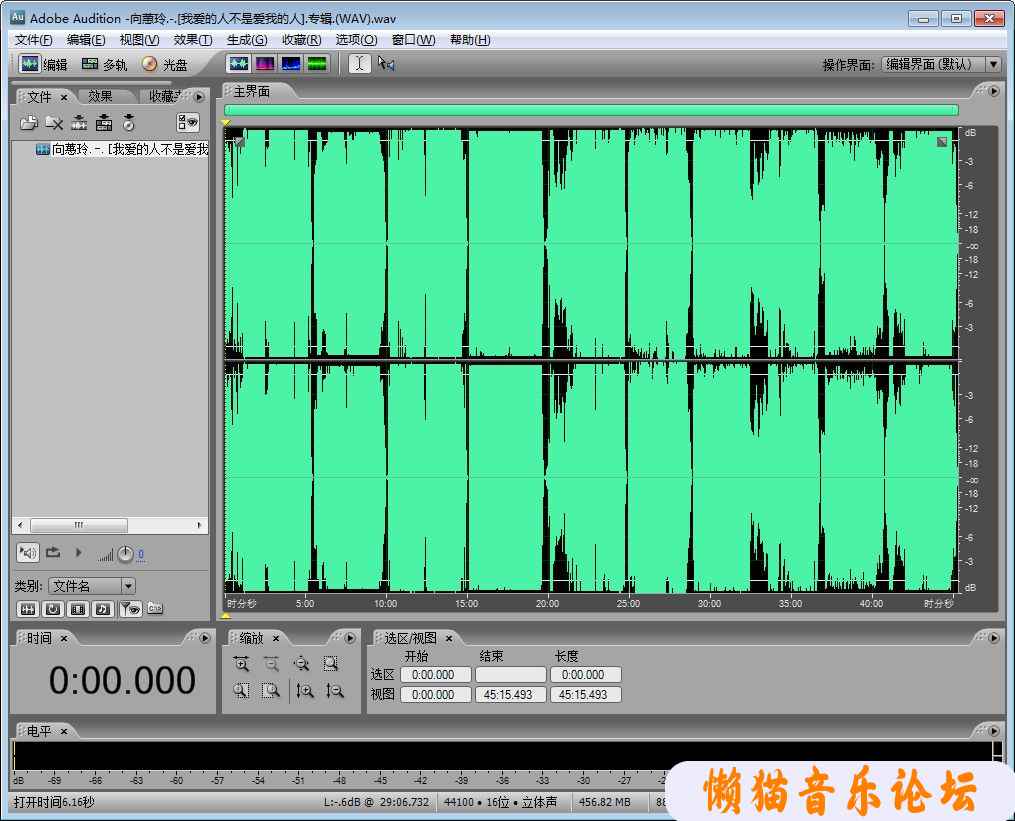
Task: Toggle auto-play speaker button in Files panel
Action: tap(28, 553)
